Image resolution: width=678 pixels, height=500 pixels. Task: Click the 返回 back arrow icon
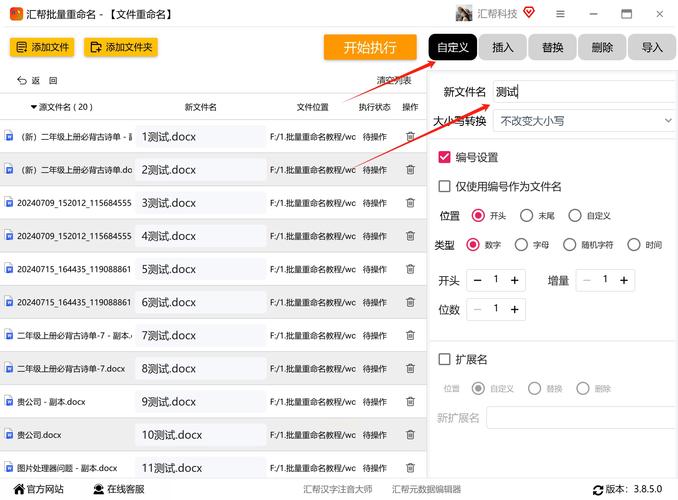coord(22,80)
